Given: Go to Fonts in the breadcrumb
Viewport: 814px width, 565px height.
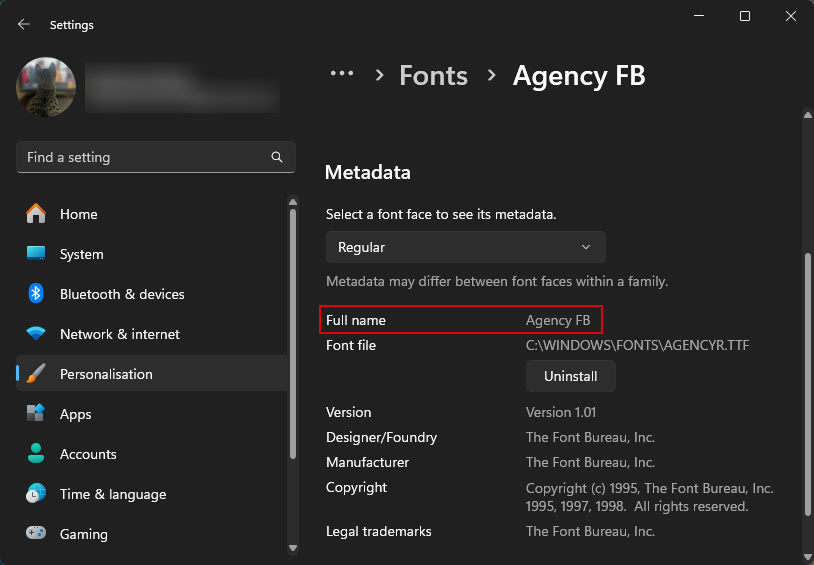Looking at the screenshot, I should 433,76.
